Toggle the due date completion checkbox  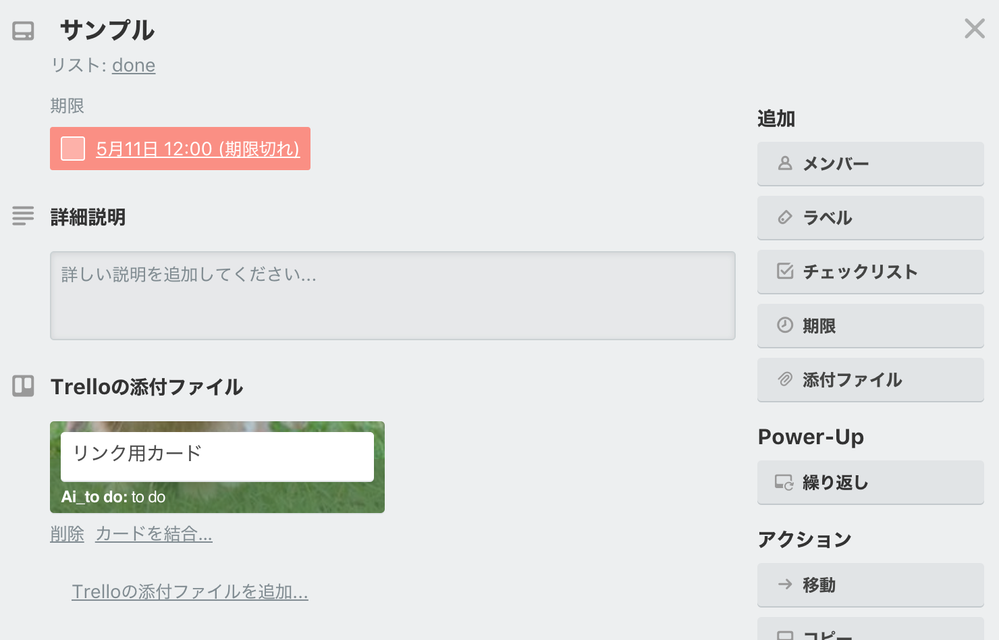70,147
